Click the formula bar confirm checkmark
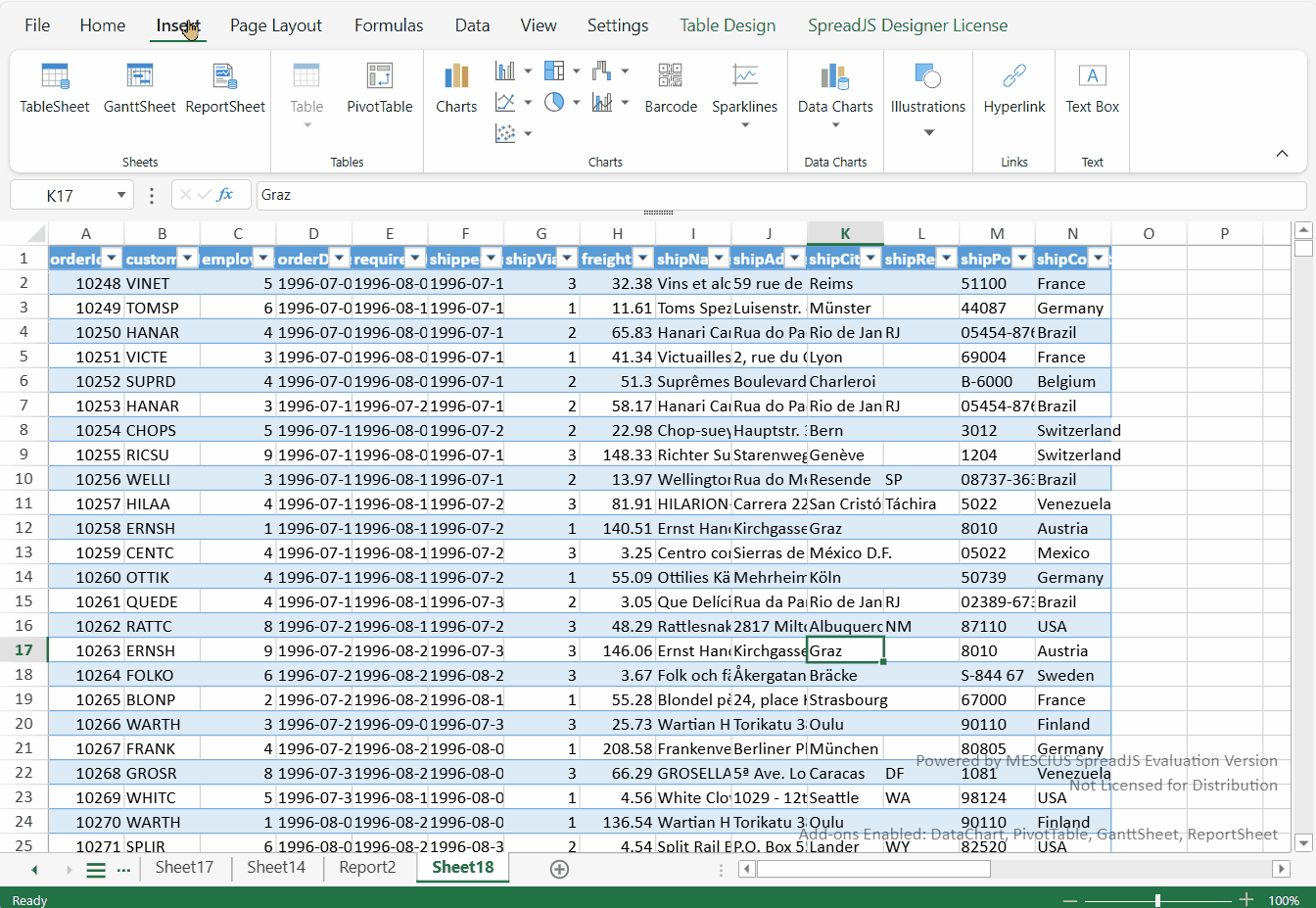 point(205,195)
